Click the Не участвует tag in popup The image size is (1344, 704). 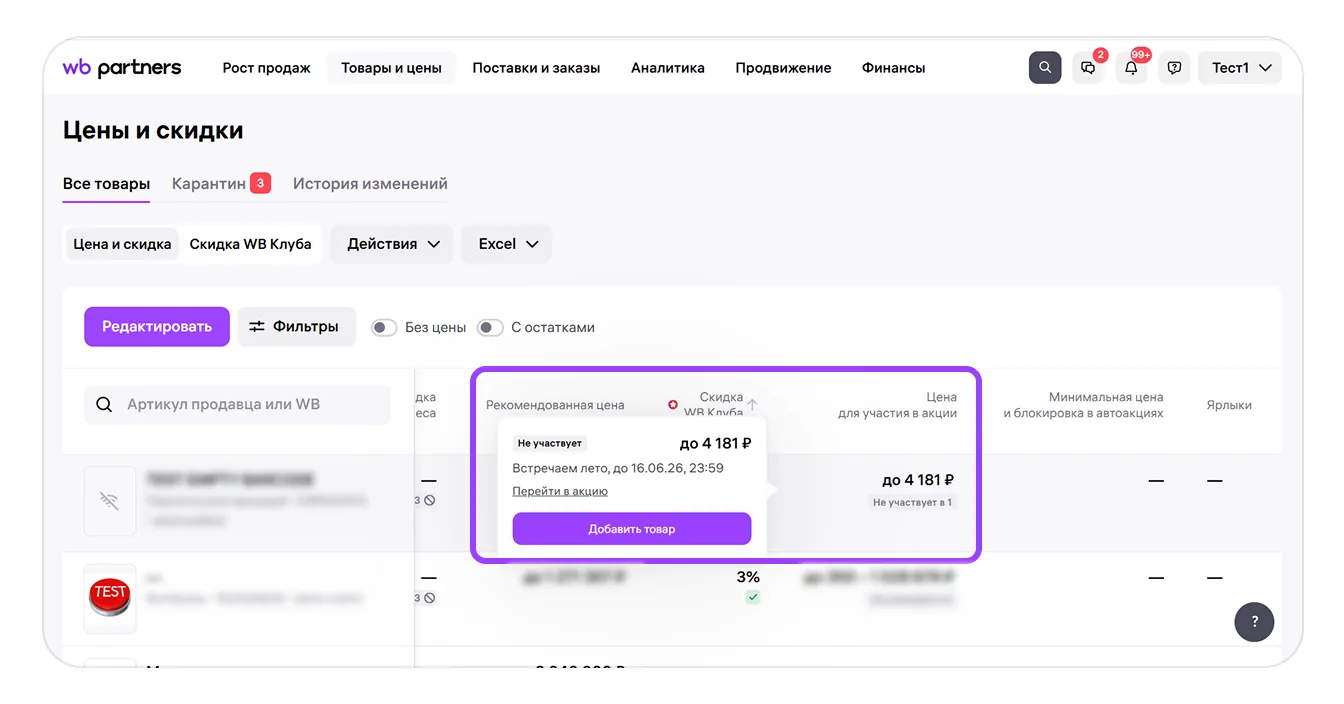(549, 443)
